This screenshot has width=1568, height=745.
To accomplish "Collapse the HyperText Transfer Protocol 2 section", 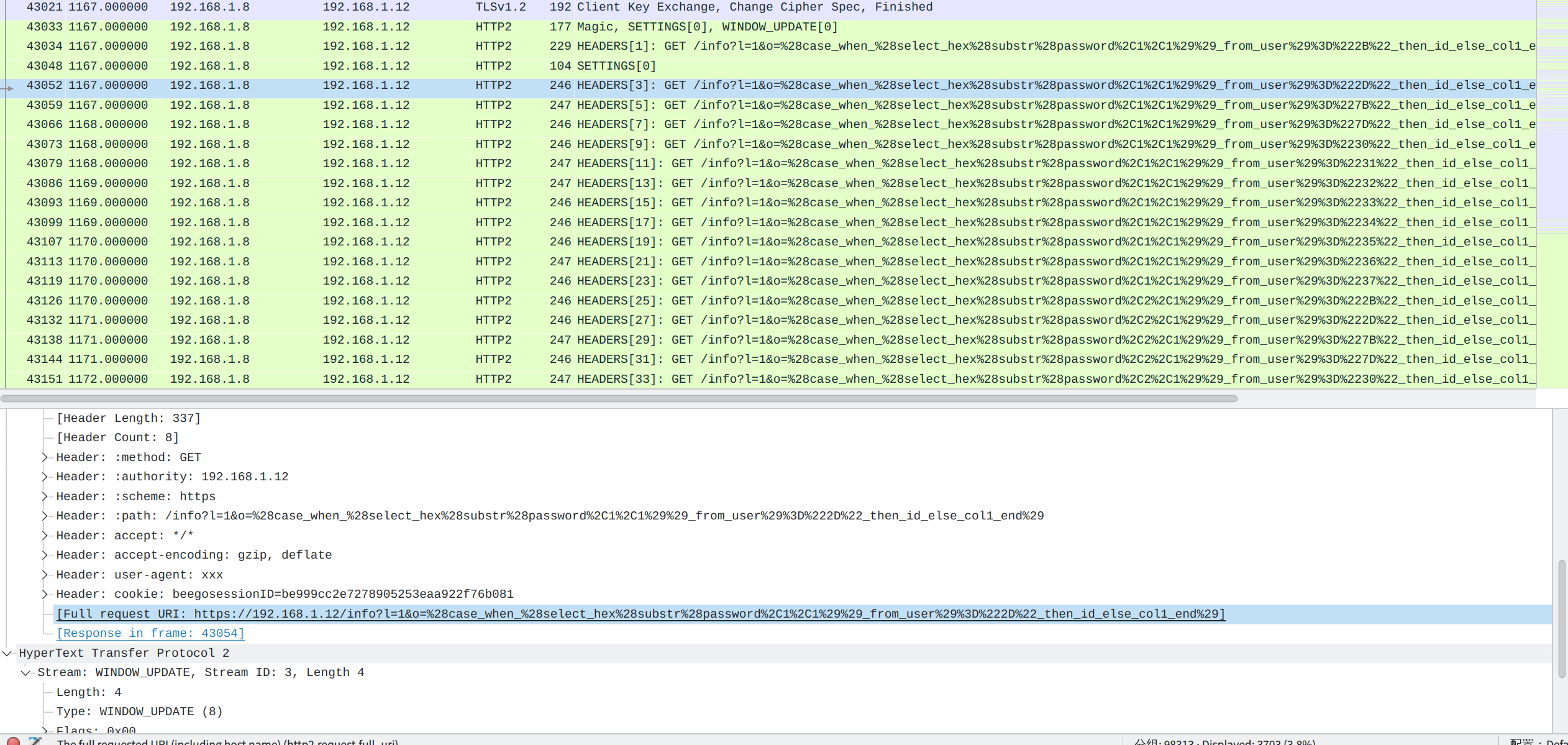I will [x=7, y=653].
